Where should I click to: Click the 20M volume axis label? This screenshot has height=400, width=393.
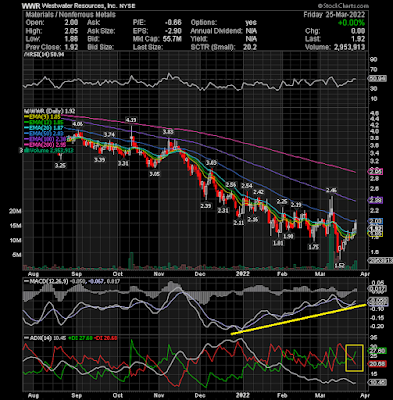click(15, 211)
